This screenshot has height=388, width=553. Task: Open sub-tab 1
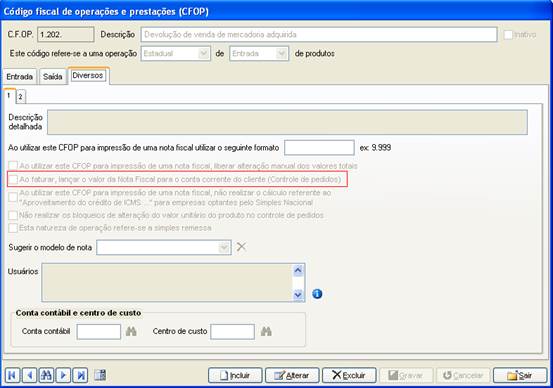[9, 96]
